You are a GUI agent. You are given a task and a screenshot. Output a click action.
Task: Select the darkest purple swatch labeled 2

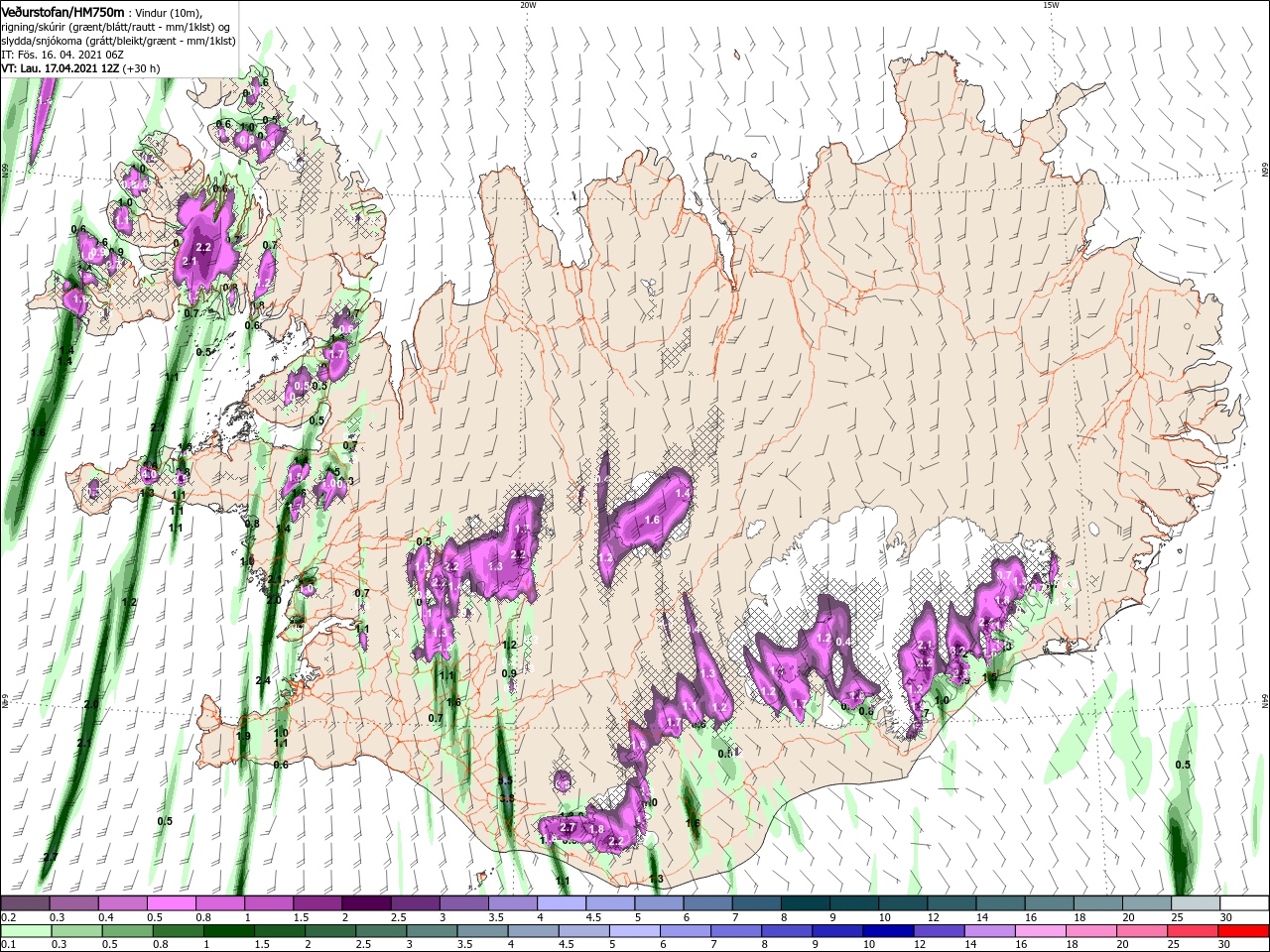click(366, 903)
